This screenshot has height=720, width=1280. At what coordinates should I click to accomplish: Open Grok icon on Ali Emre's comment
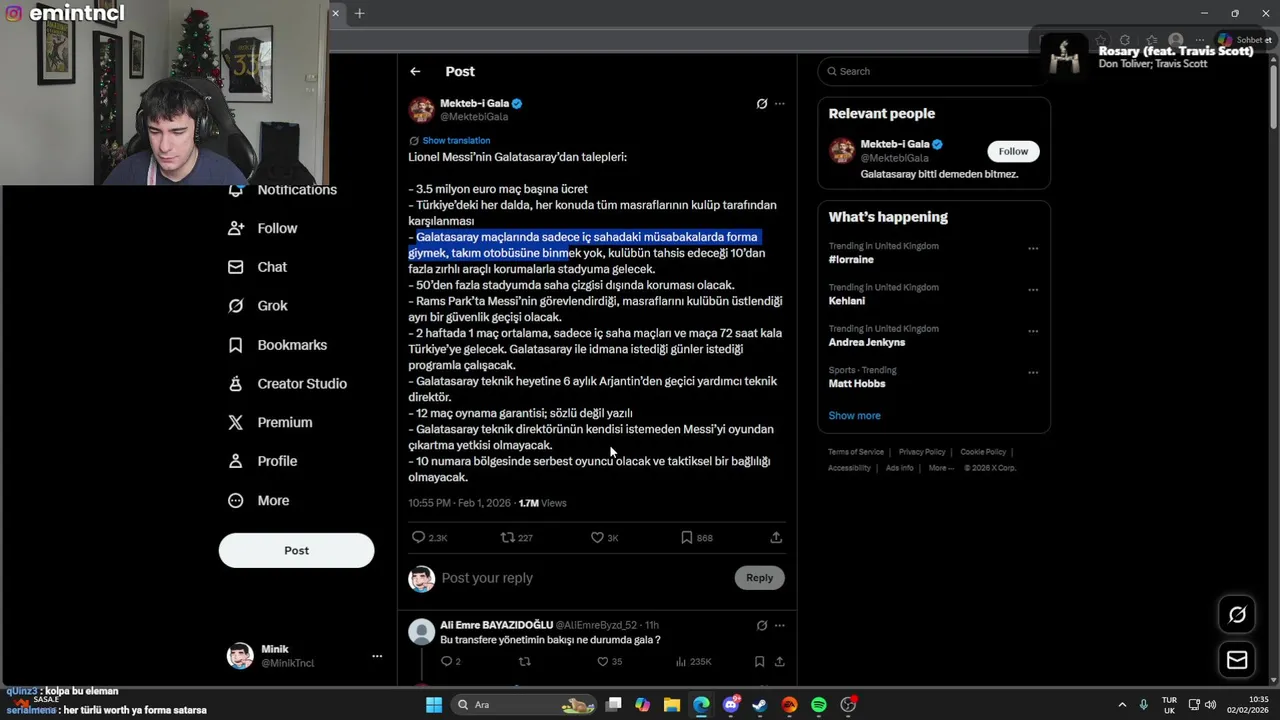tap(762, 625)
